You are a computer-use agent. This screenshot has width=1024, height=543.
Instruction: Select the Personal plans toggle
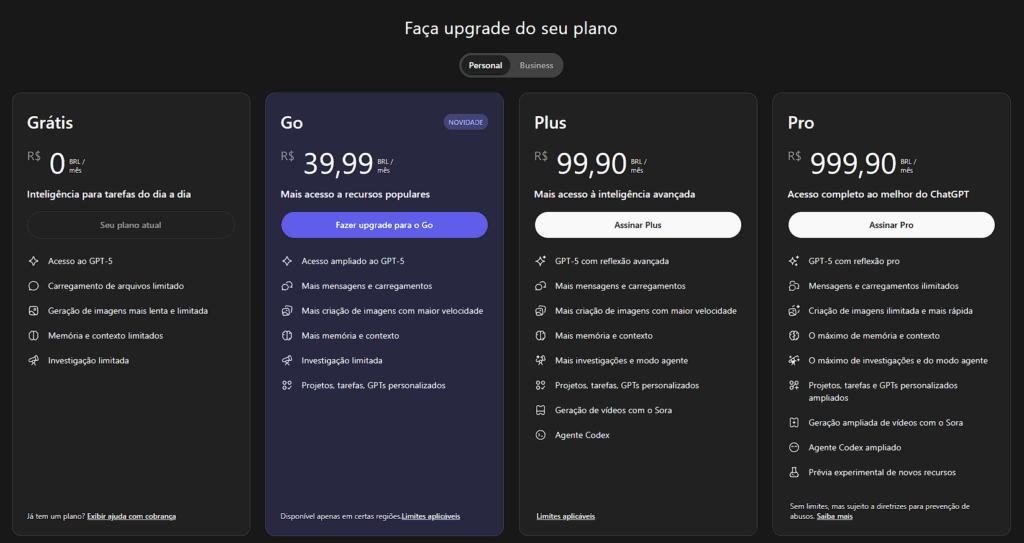(486, 65)
